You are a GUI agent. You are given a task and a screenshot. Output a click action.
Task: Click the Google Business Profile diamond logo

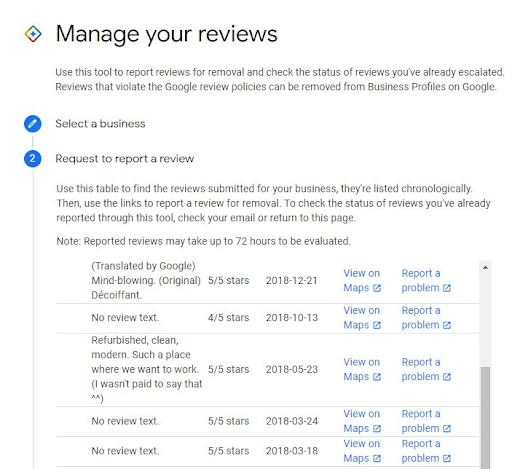(33, 34)
